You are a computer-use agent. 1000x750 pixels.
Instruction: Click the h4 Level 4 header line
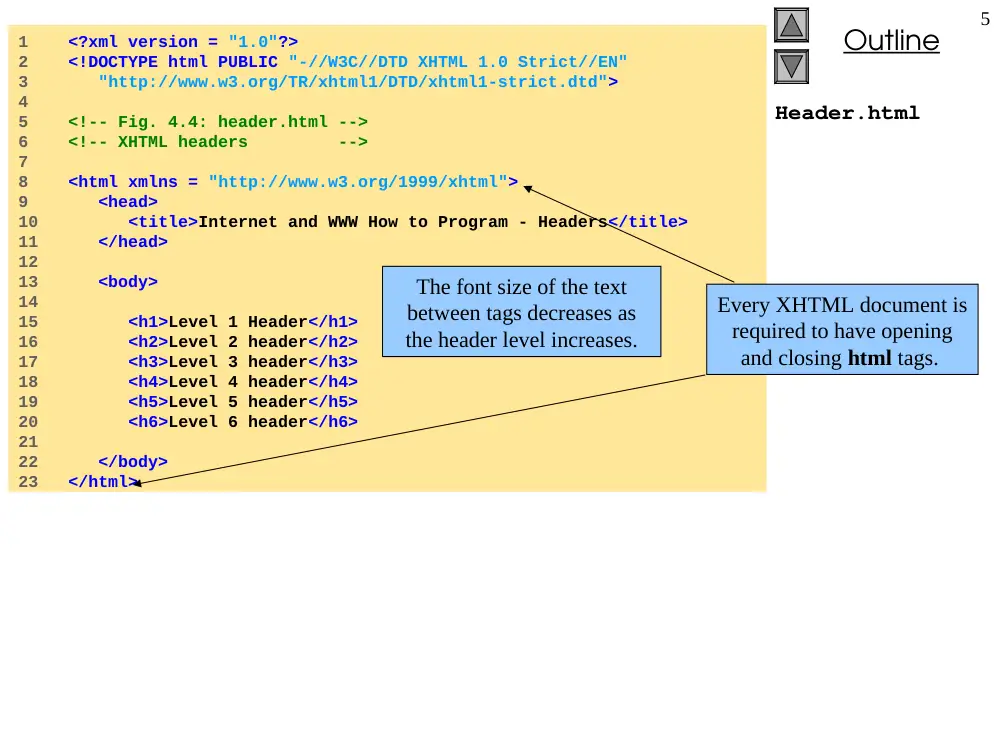[x=243, y=382]
